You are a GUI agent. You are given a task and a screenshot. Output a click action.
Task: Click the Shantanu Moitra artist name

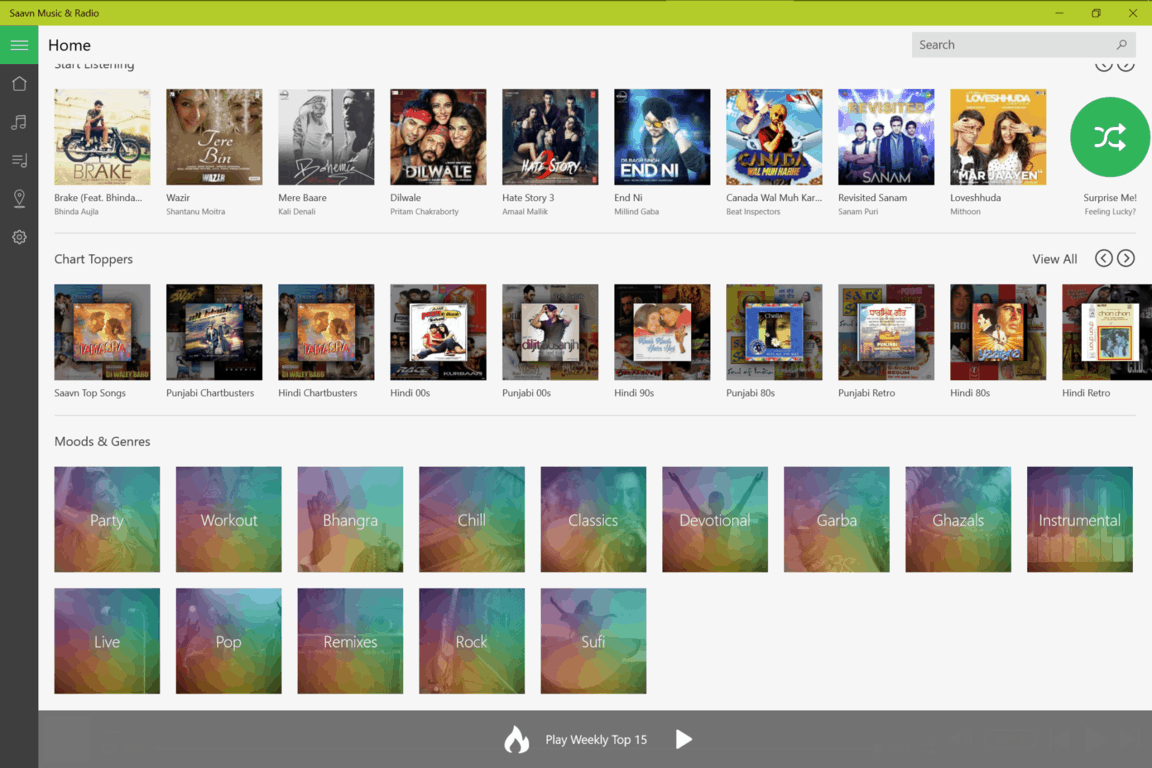coord(195,212)
